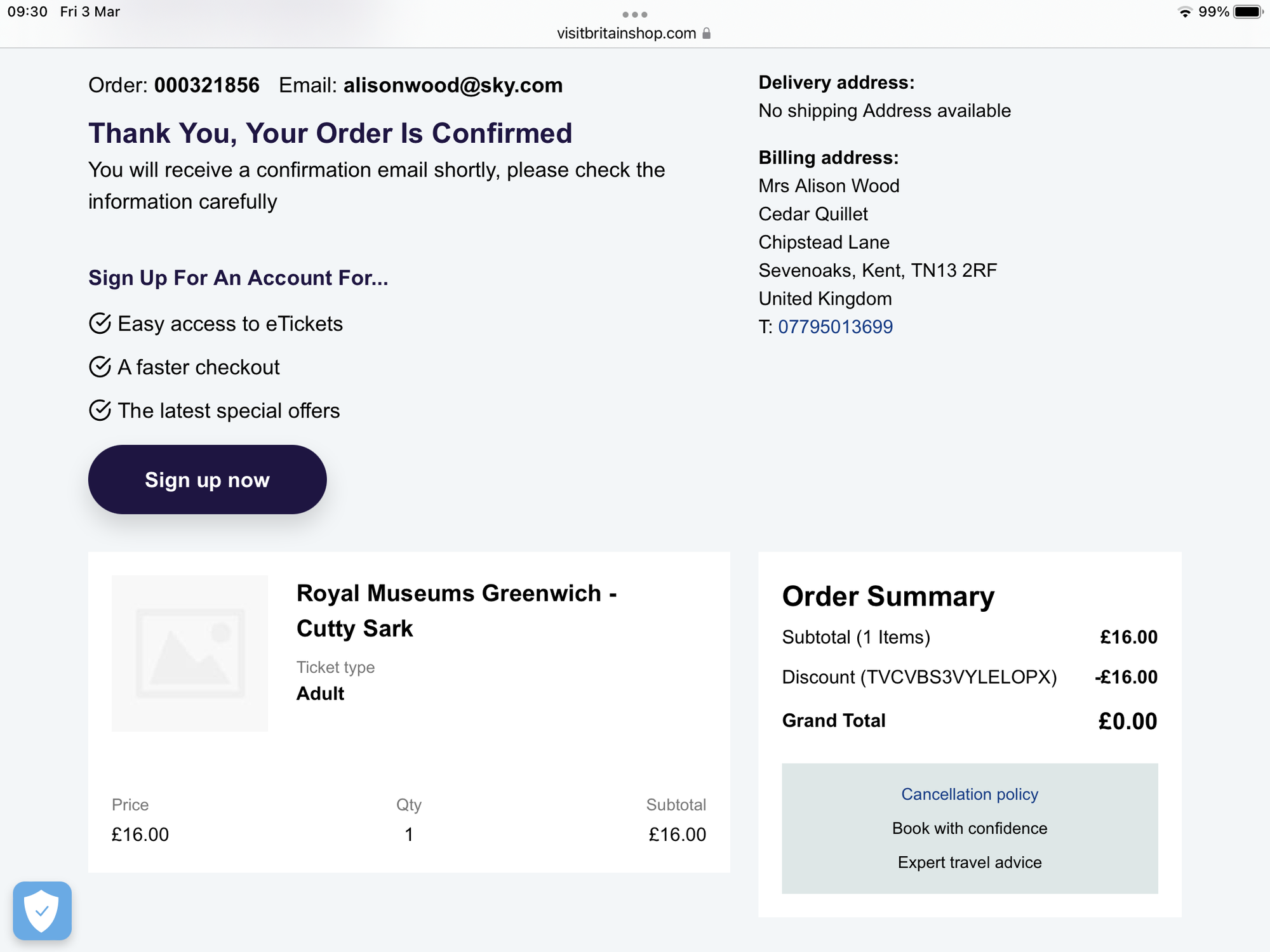The image size is (1270, 952).
Task: Call the phone number 07795013699
Action: (835, 327)
